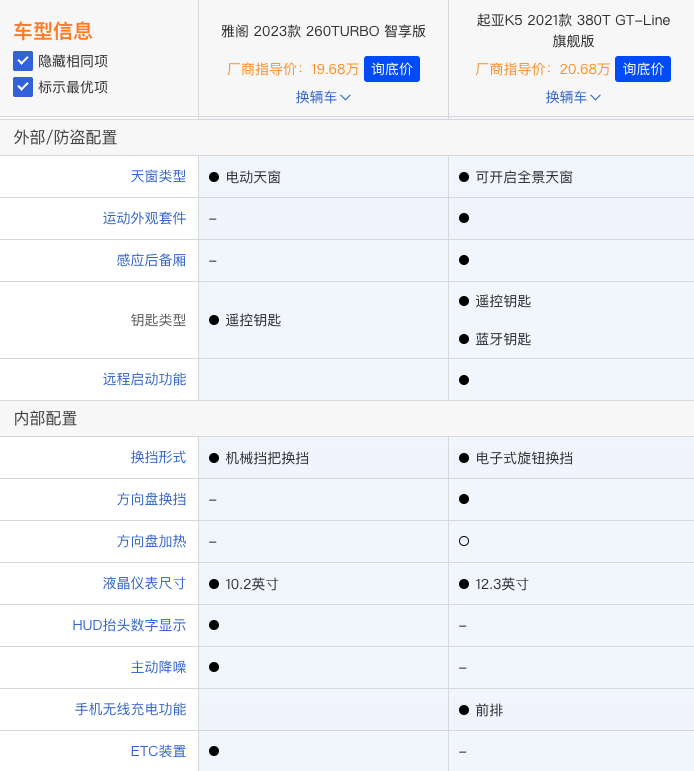
Task: Open the ETC装置 spec link
Action: (158, 751)
